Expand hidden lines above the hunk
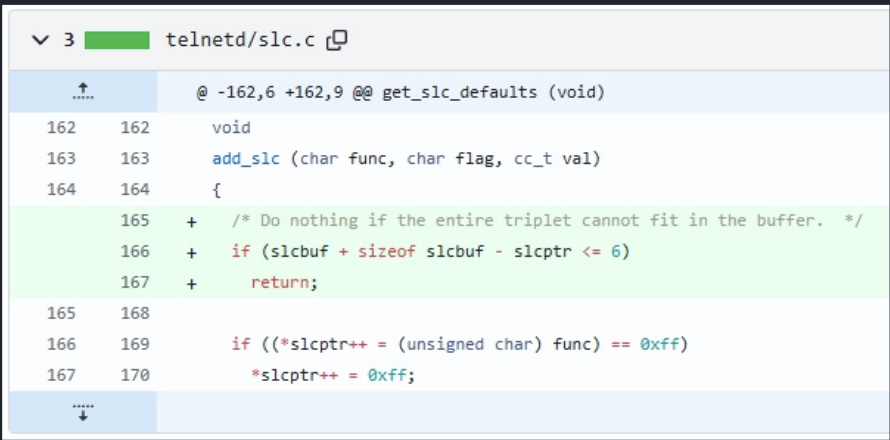The height and width of the screenshot is (440, 890). (83, 91)
